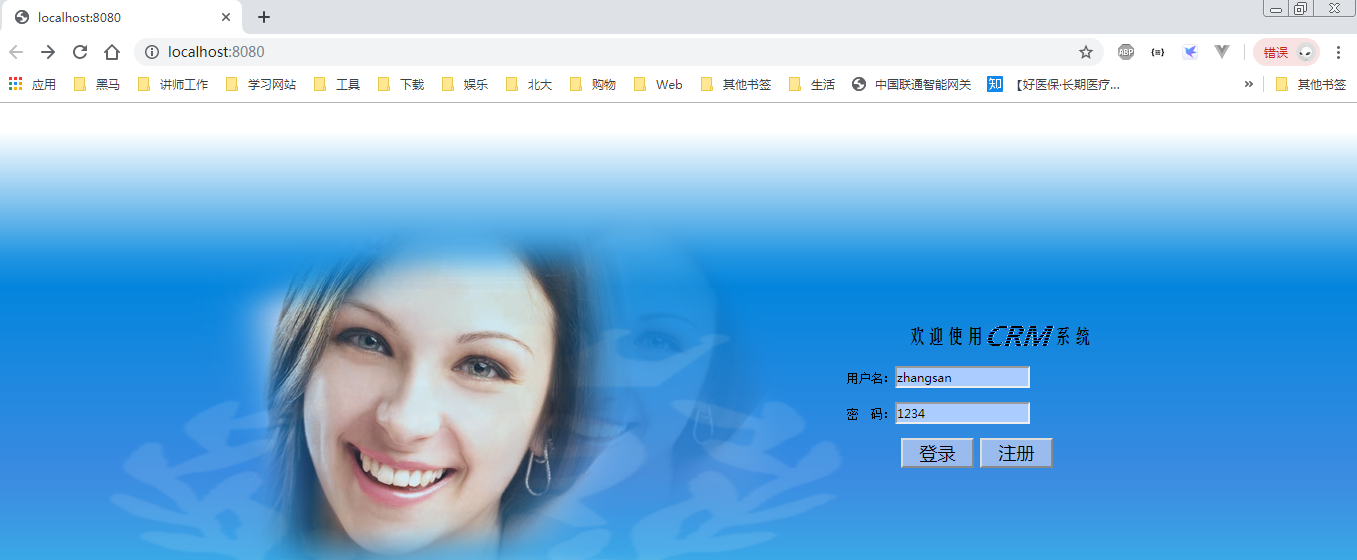This screenshot has width=1357, height=560.
Task: Open the Chrome three-dot menu
Action: coord(1339,52)
